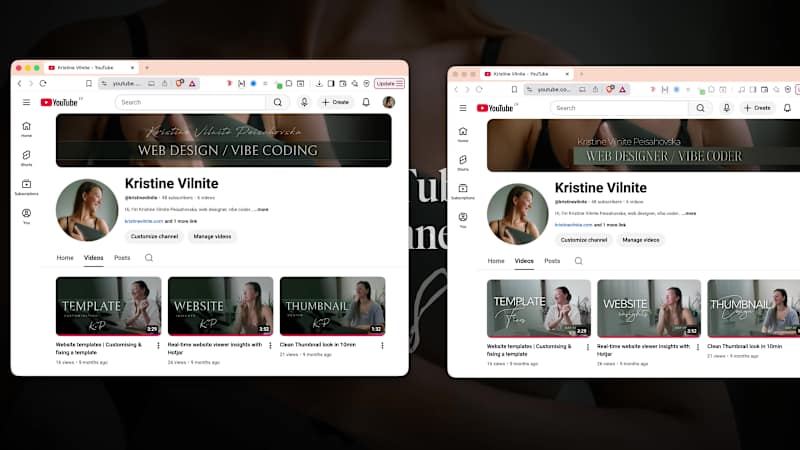Open notifications bell in right window
The width and height of the screenshot is (800, 450).
[787, 108]
